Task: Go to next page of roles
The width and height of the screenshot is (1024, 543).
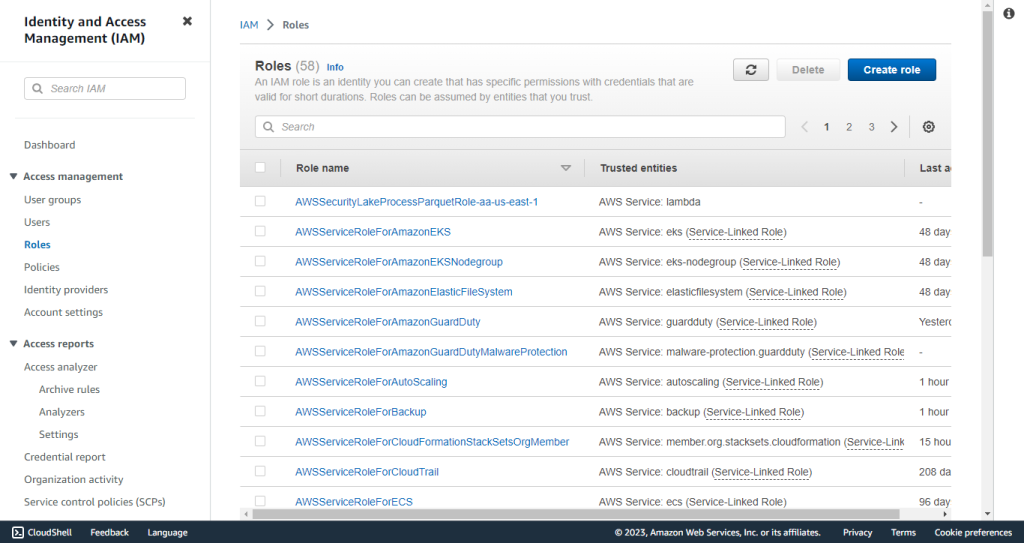Action: 894,127
